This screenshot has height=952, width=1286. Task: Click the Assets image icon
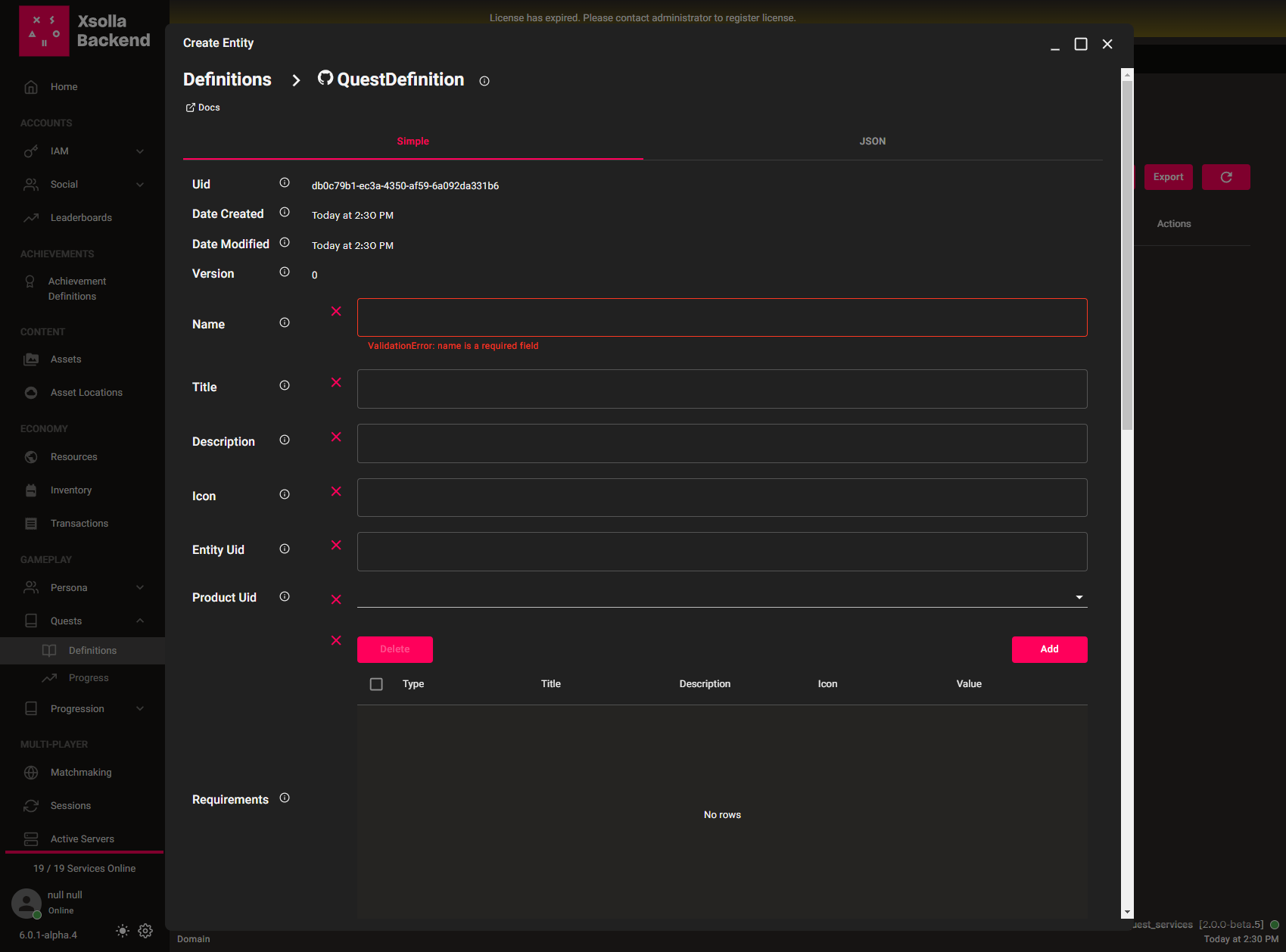(31, 359)
